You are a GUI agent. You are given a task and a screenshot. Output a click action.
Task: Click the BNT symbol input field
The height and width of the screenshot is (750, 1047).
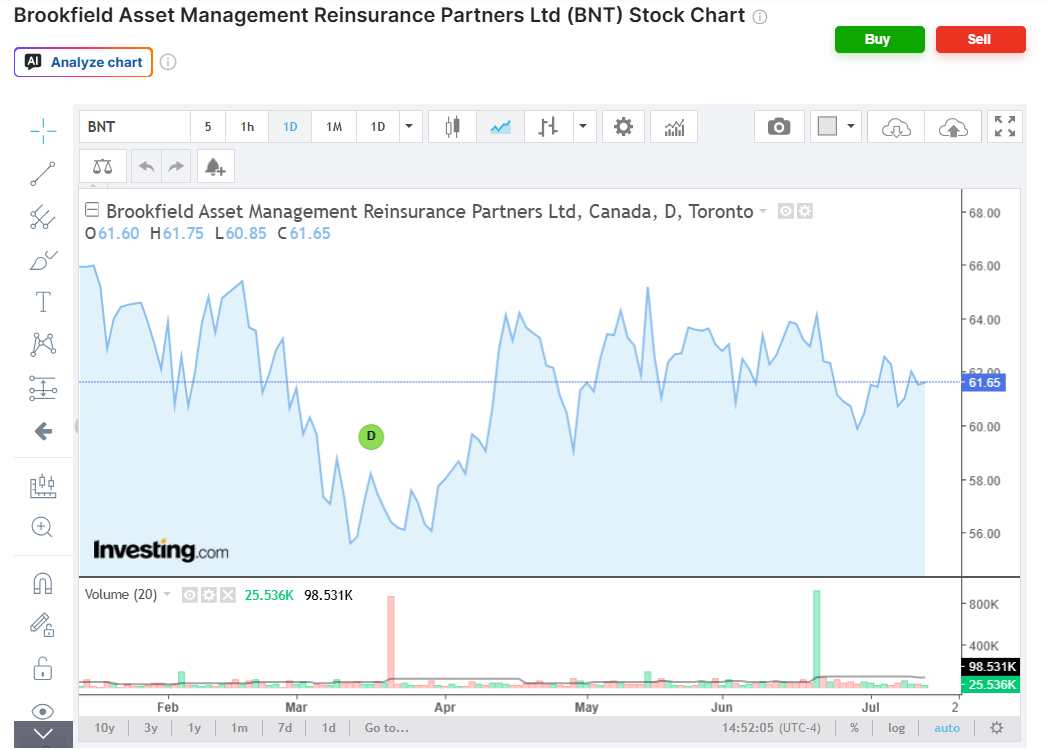135,127
